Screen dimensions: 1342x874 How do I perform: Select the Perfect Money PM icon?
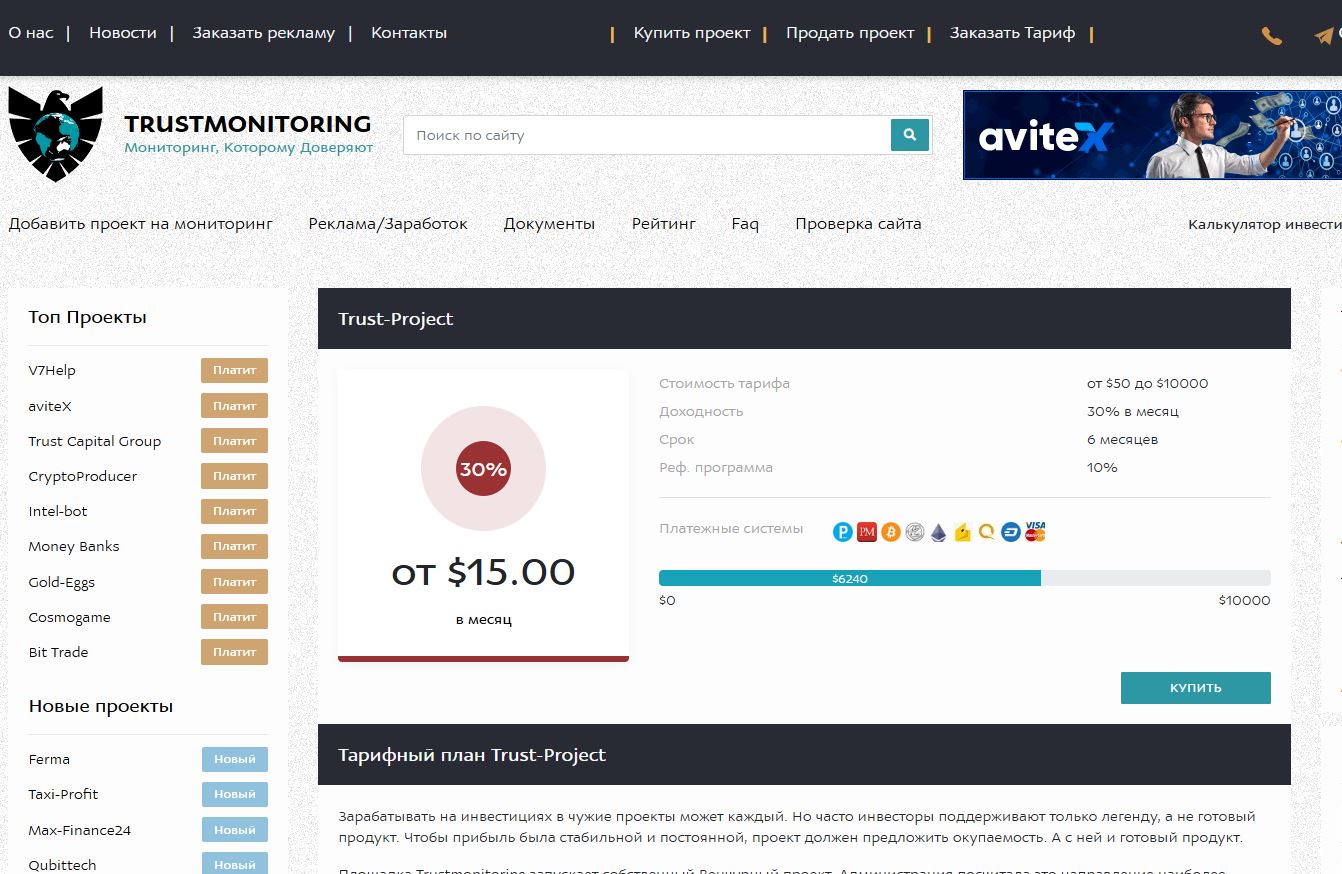tap(866, 532)
